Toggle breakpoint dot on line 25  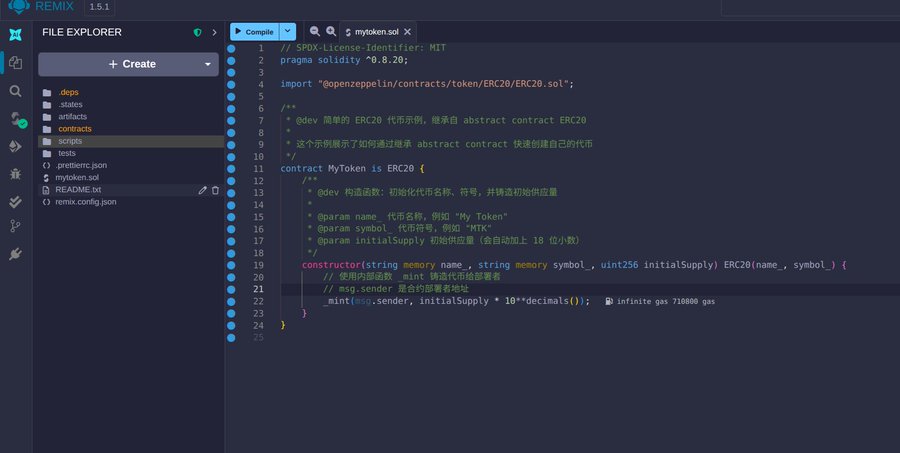[x=231, y=338]
